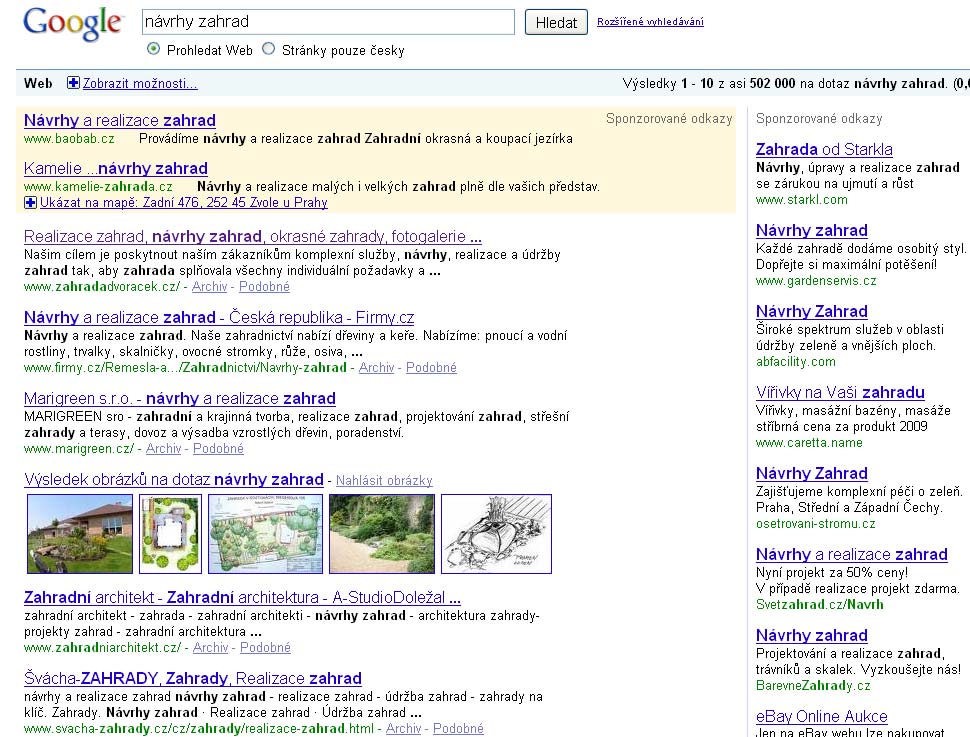Open the gardenservis.cz Návrhy zahrad ad

812,230
